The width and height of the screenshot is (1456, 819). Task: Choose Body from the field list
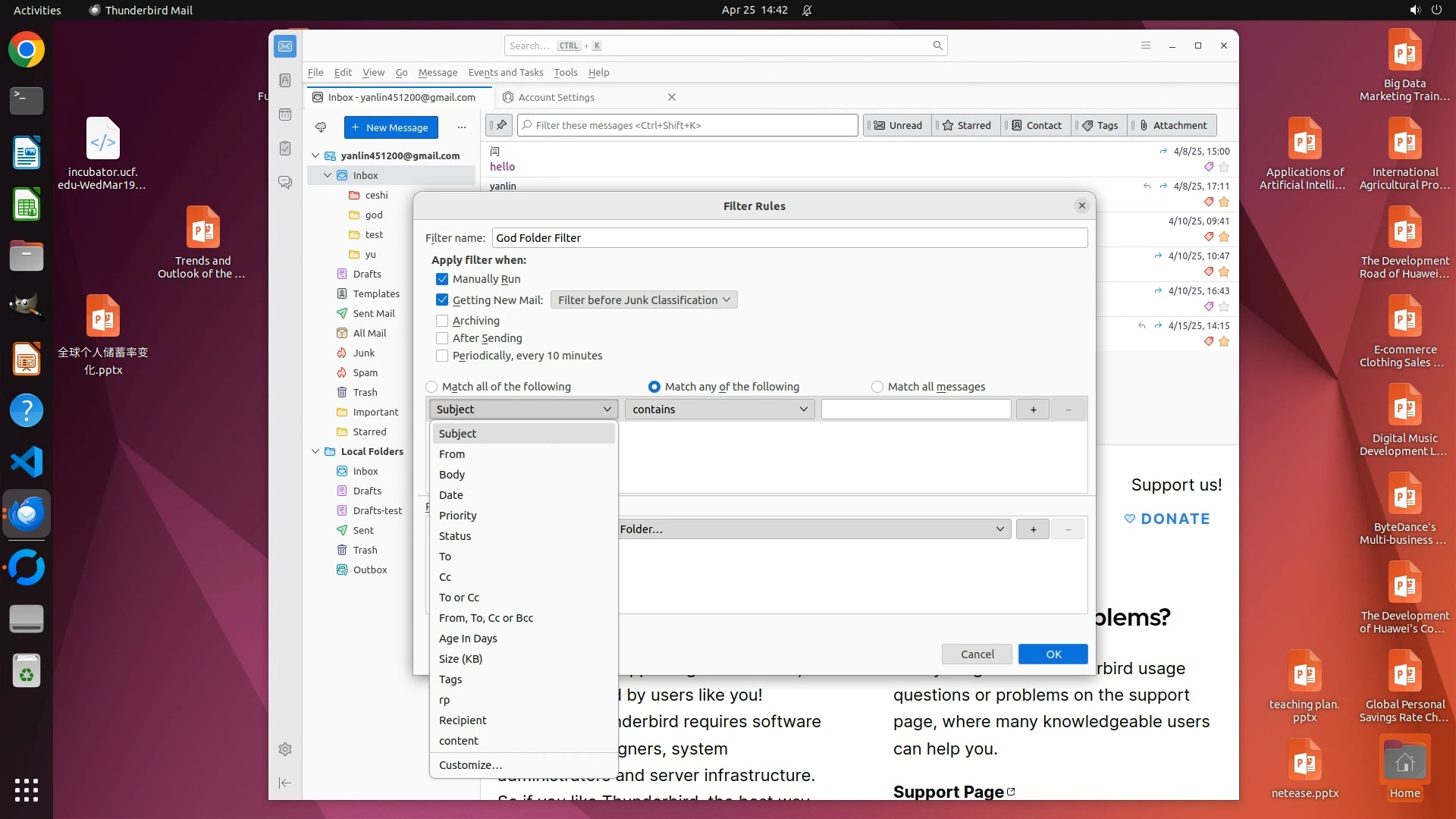[452, 475]
